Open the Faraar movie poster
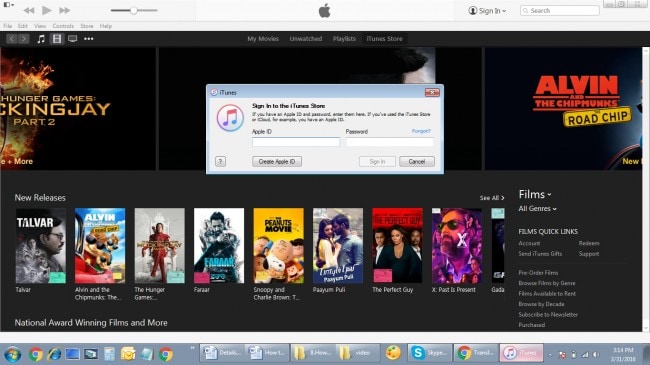Viewport: 650px width, 365px height. tap(219, 246)
